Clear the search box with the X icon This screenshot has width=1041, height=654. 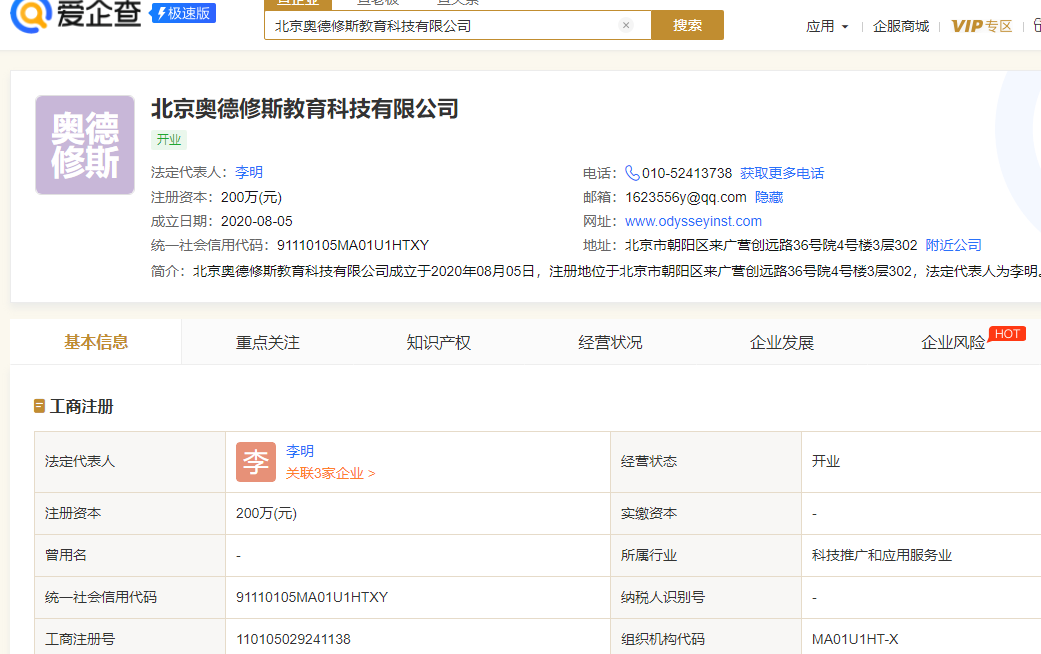[x=625, y=25]
